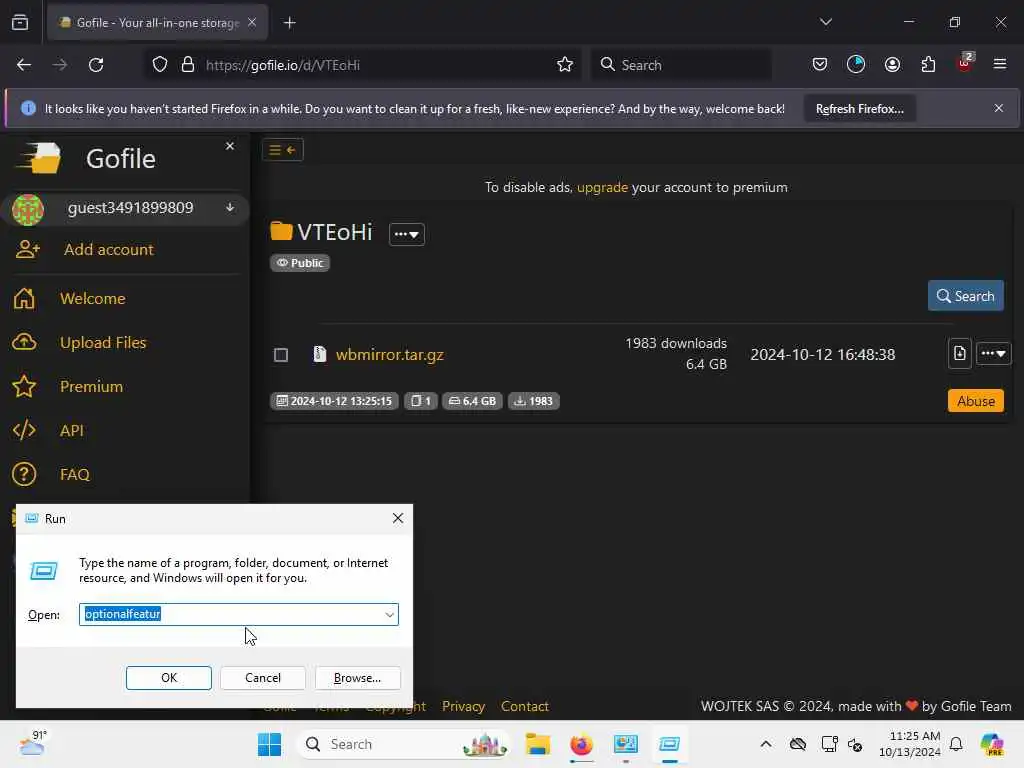
Task: Switch to Run taskbar icon
Action: (669, 744)
